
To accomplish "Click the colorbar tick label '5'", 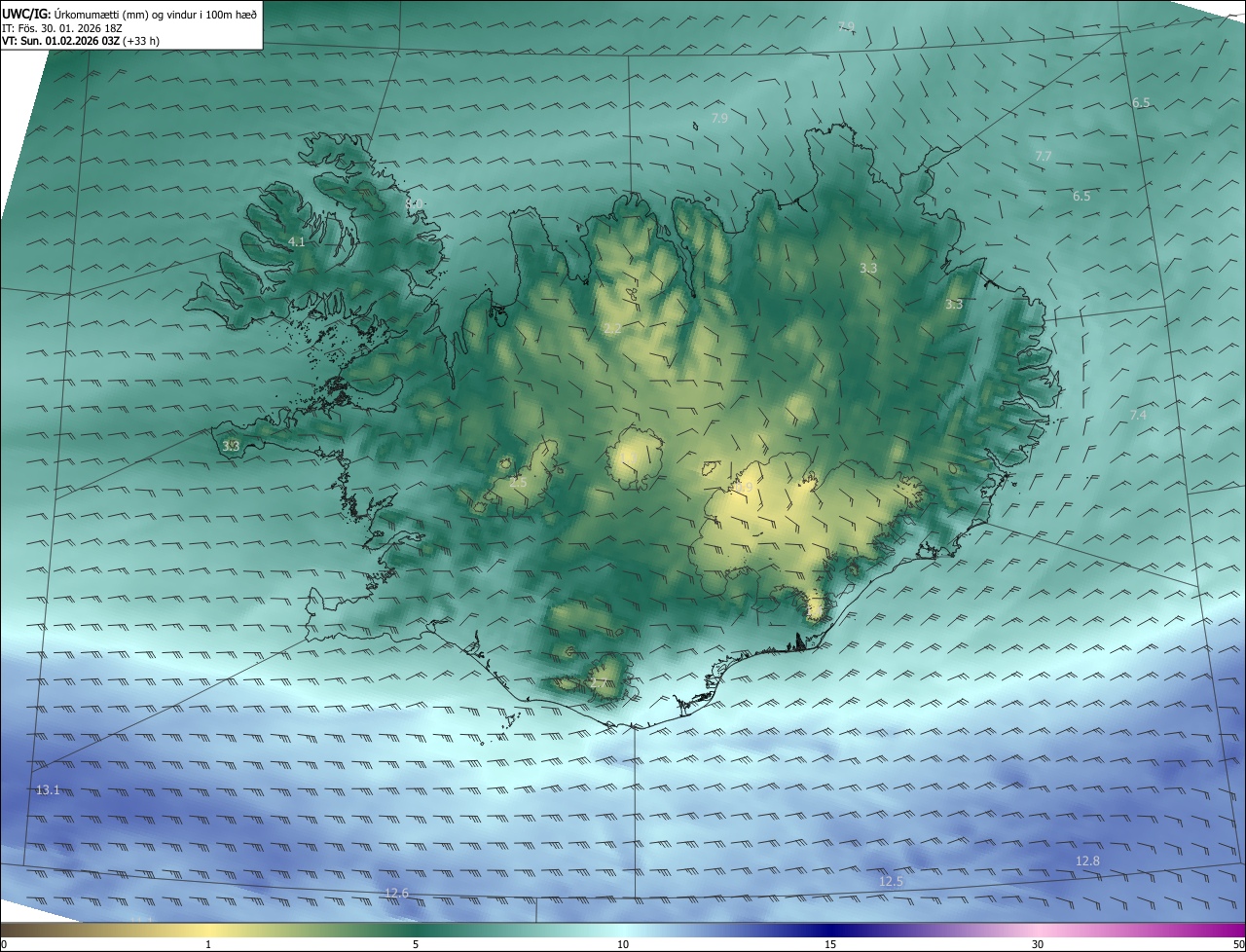I will pyautogui.click(x=416, y=944).
